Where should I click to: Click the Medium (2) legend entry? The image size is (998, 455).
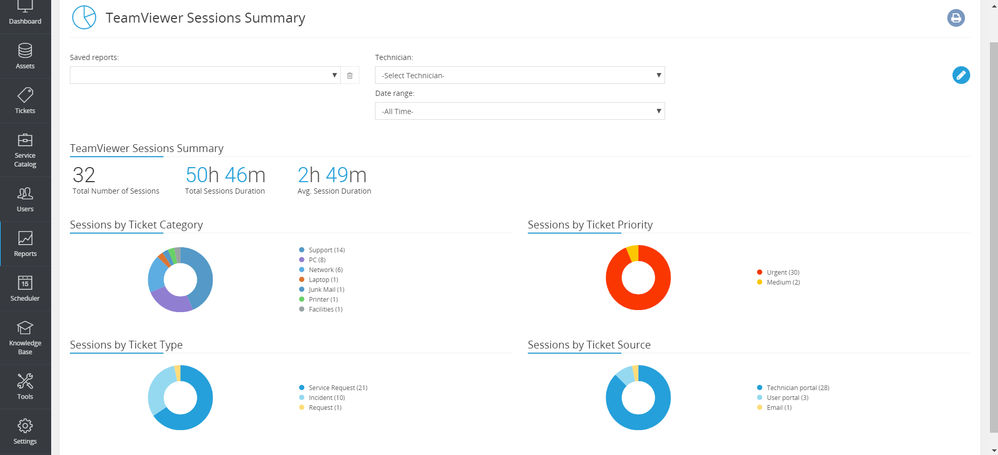pos(778,283)
